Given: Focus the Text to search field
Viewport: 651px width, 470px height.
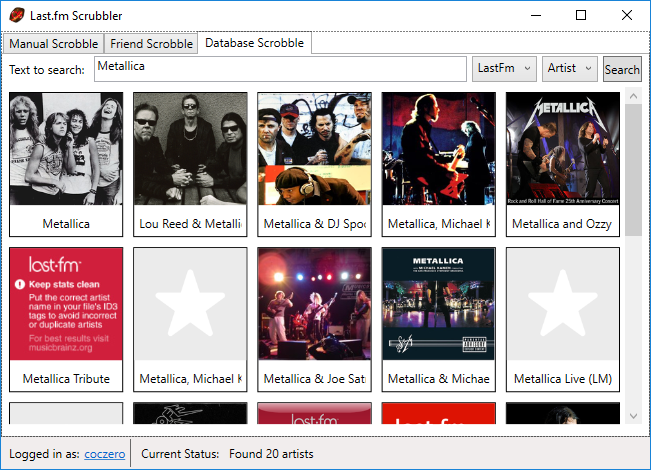Looking at the screenshot, I should pyautogui.click(x=280, y=69).
